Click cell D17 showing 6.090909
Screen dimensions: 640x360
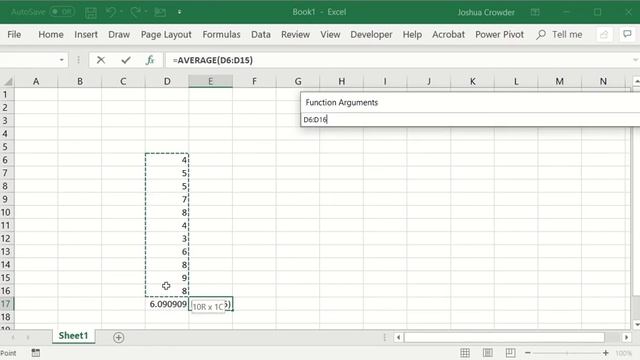click(167, 304)
